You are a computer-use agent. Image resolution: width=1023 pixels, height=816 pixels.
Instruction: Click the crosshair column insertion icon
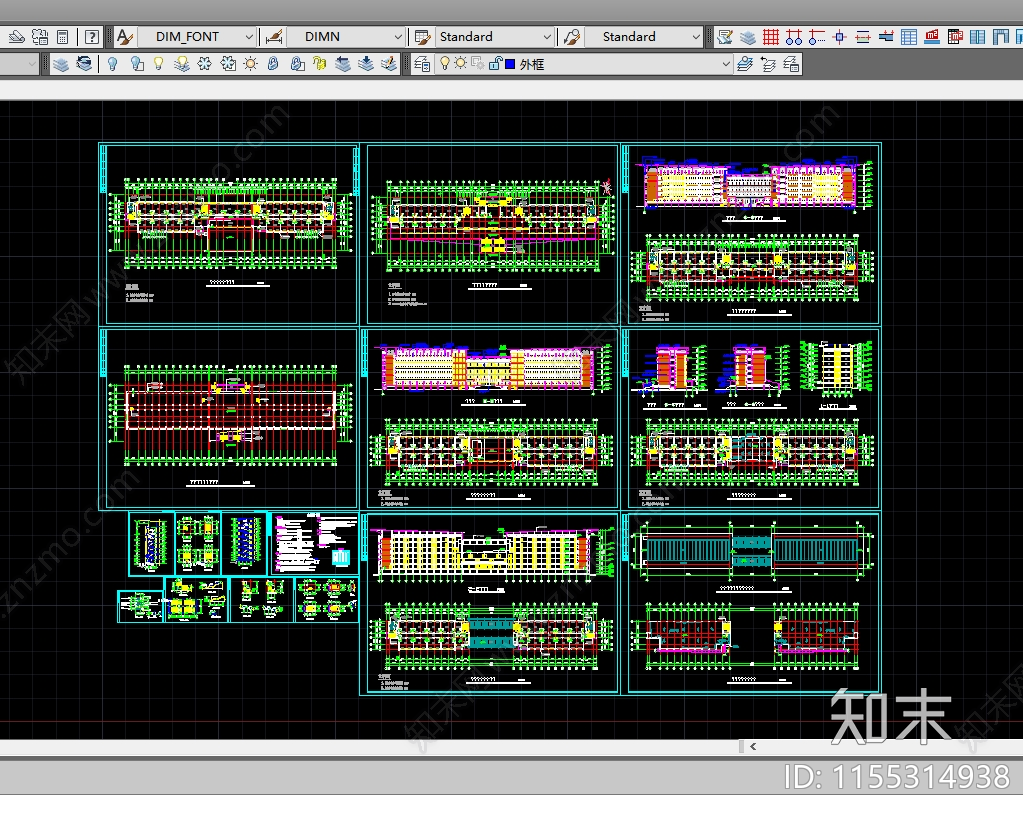840,37
